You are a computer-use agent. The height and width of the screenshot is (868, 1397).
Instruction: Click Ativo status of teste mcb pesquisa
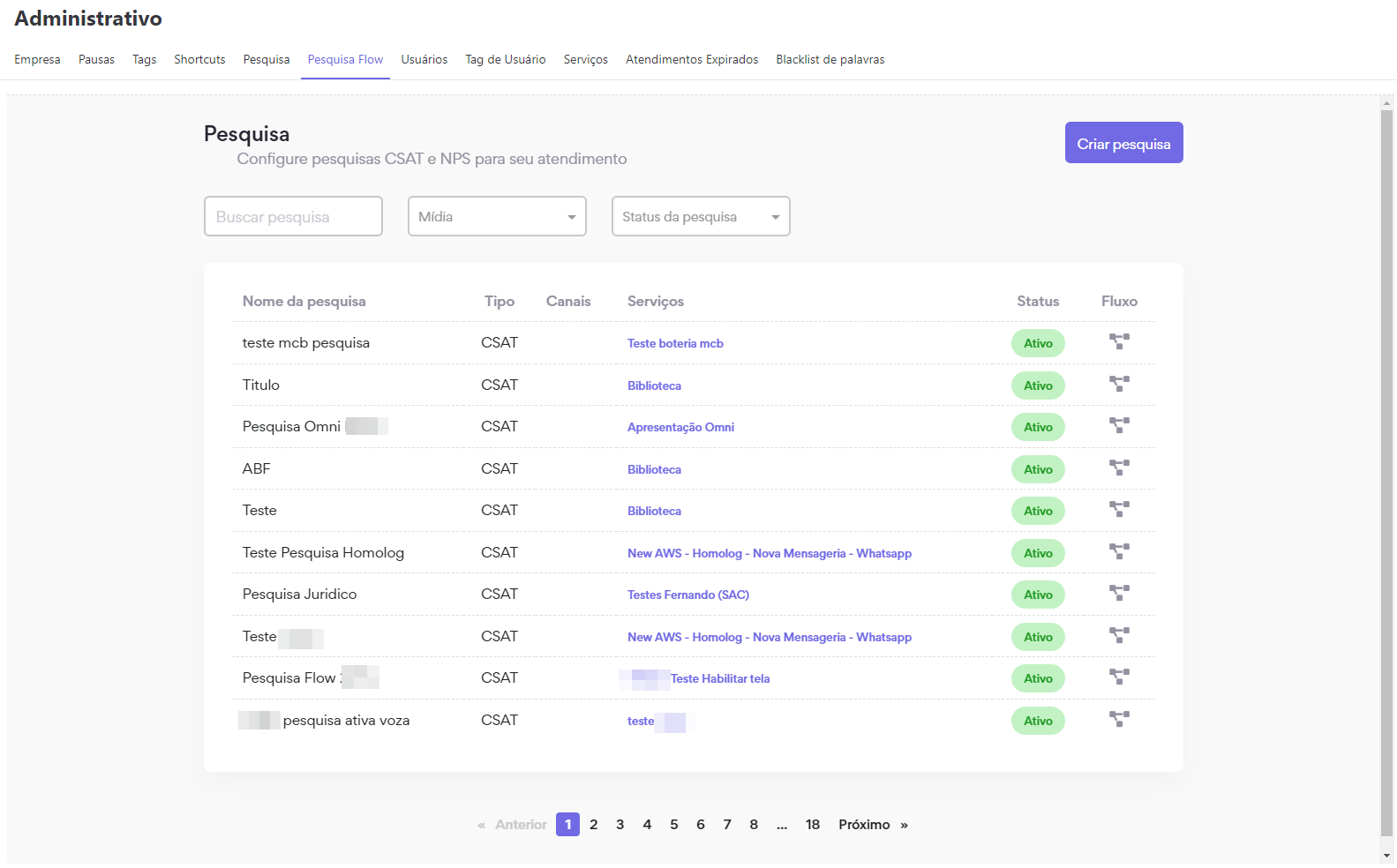(x=1038, y=343)
